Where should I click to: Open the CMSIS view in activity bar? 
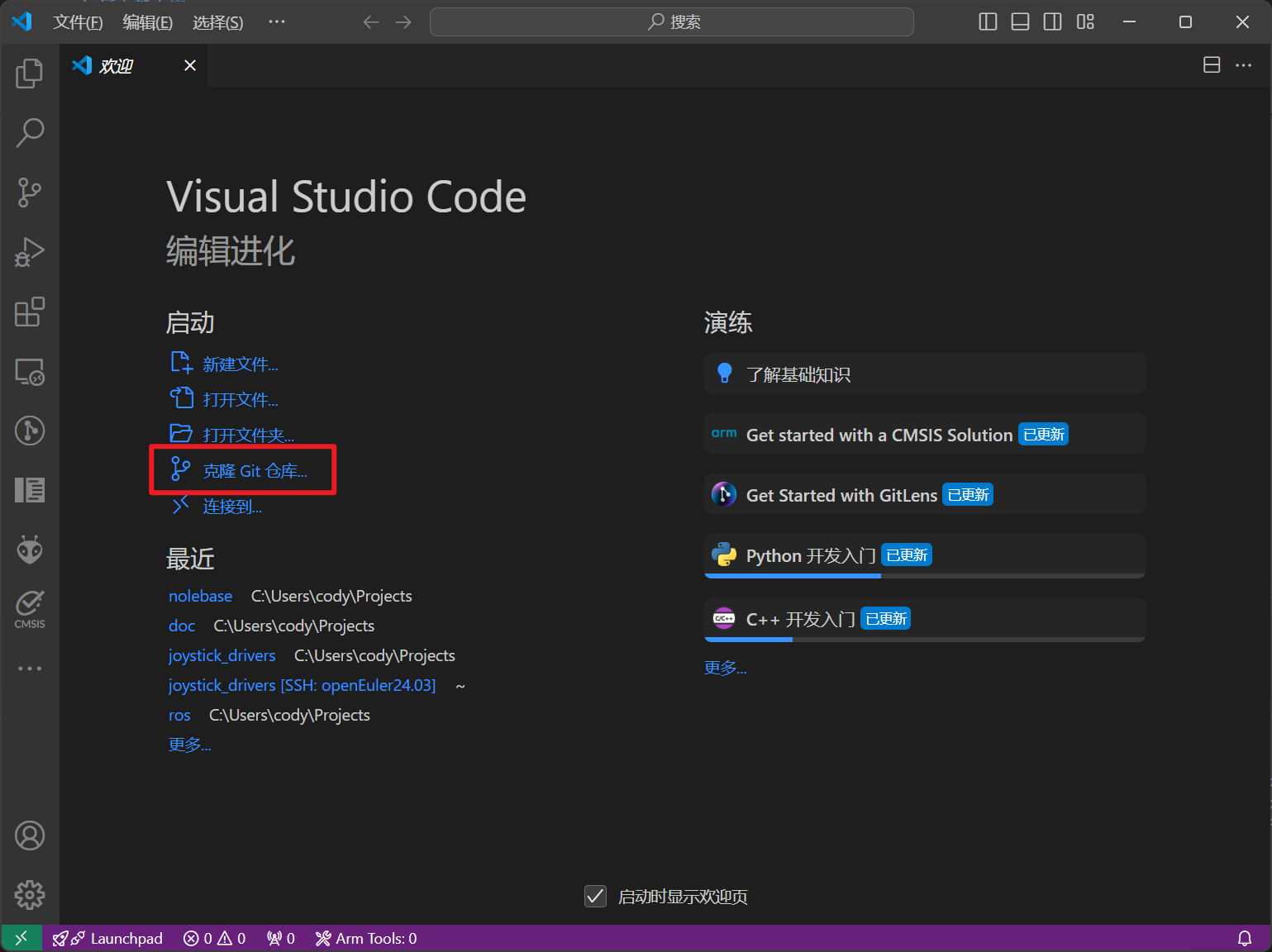point(30,609)
